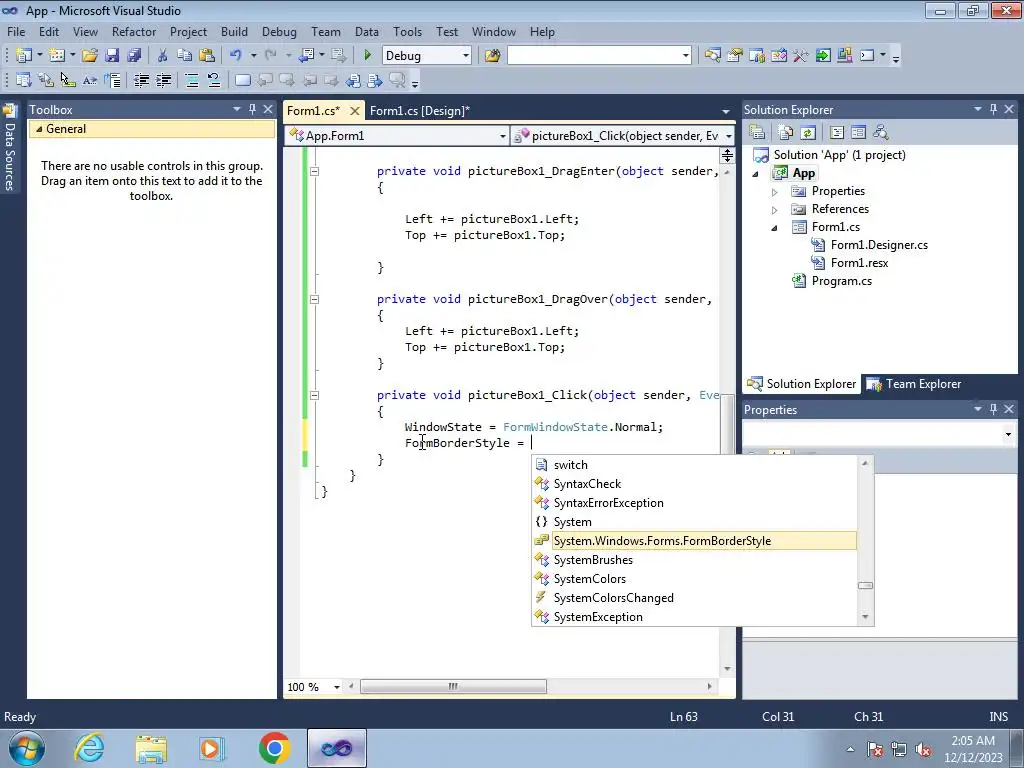1024x768 pixels.
Task: Switch to the Team Explorer tab
Action: (914, 384)
